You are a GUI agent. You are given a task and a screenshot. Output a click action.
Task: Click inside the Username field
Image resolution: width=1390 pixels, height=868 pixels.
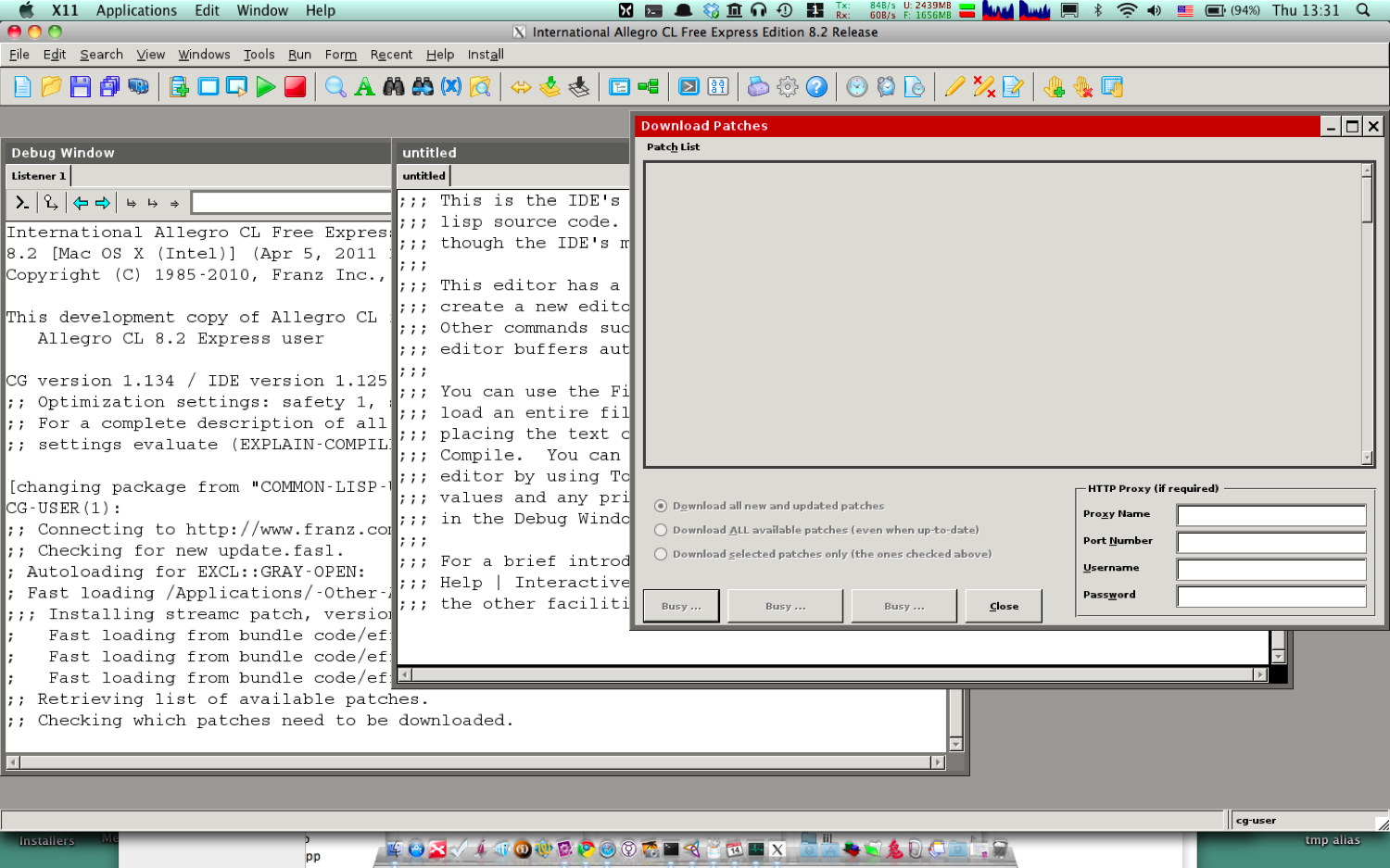click(1271, 569)
